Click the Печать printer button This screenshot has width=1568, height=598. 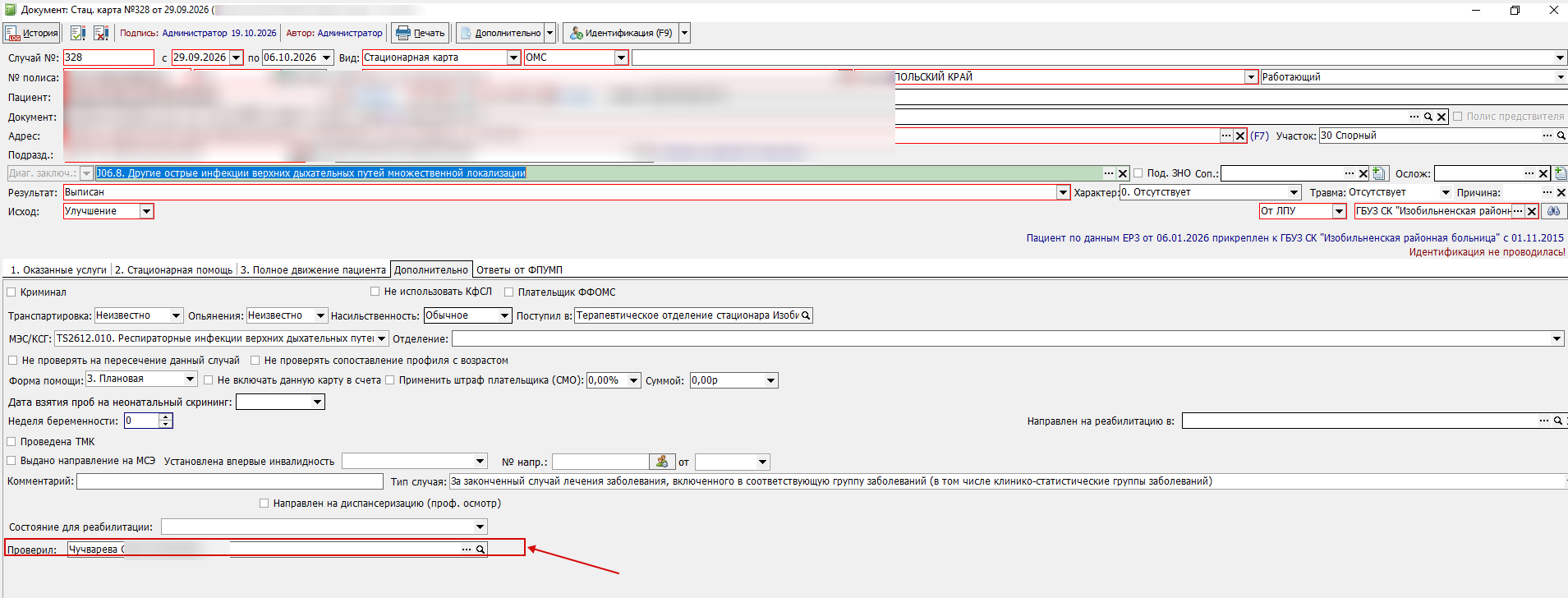click(x=420, y=33)
